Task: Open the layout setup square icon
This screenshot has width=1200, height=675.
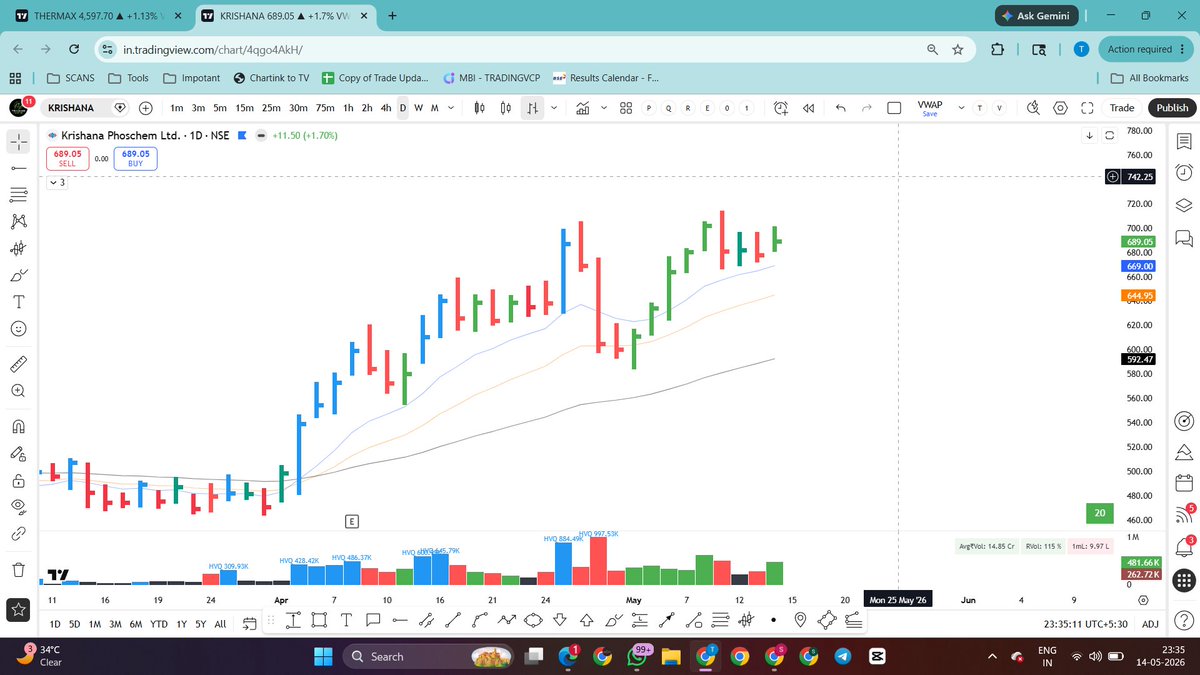Action: (x=896, y=108)
